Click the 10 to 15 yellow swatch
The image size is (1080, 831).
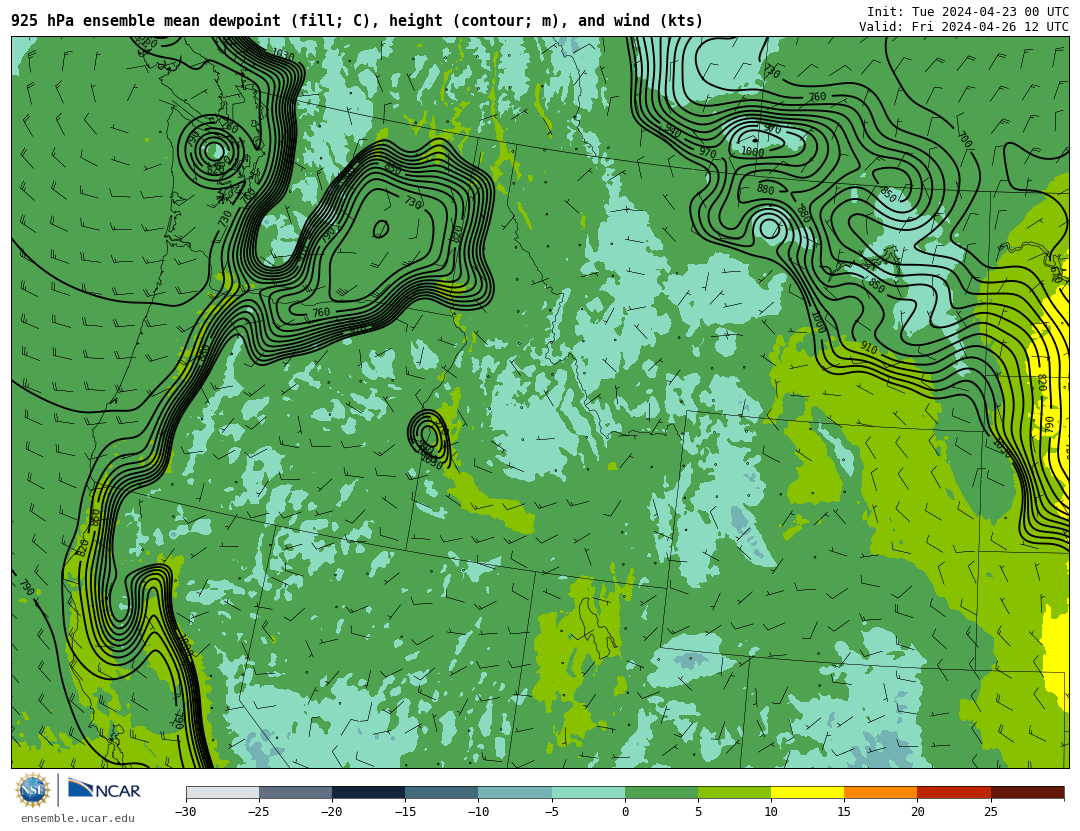tap(807, 792)
